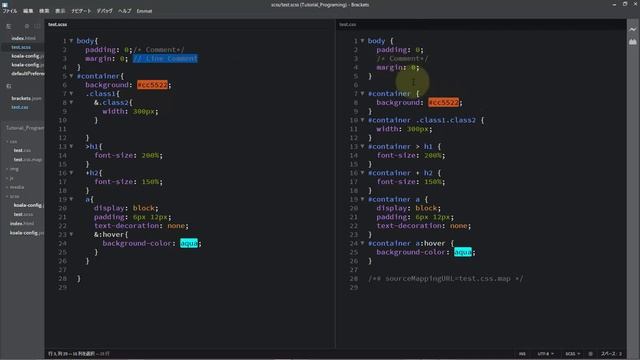Click working files sort icon in sidebar

[9, 26]
